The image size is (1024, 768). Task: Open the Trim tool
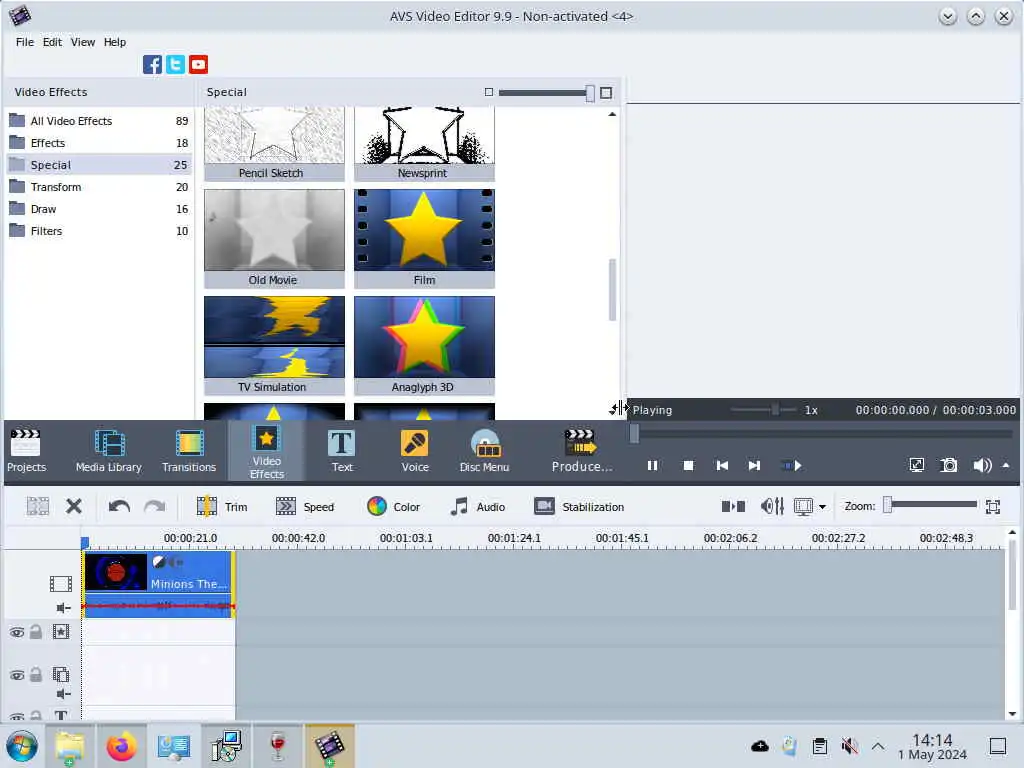pyautogui.click(x=222, y=507)
